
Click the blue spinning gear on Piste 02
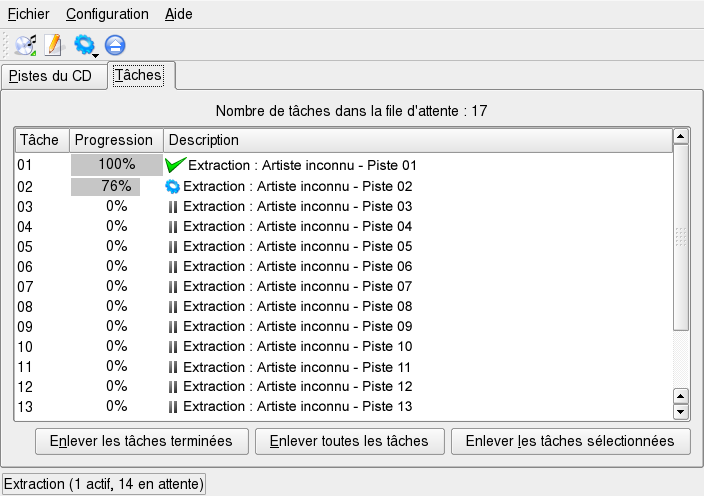click(173, 186)
